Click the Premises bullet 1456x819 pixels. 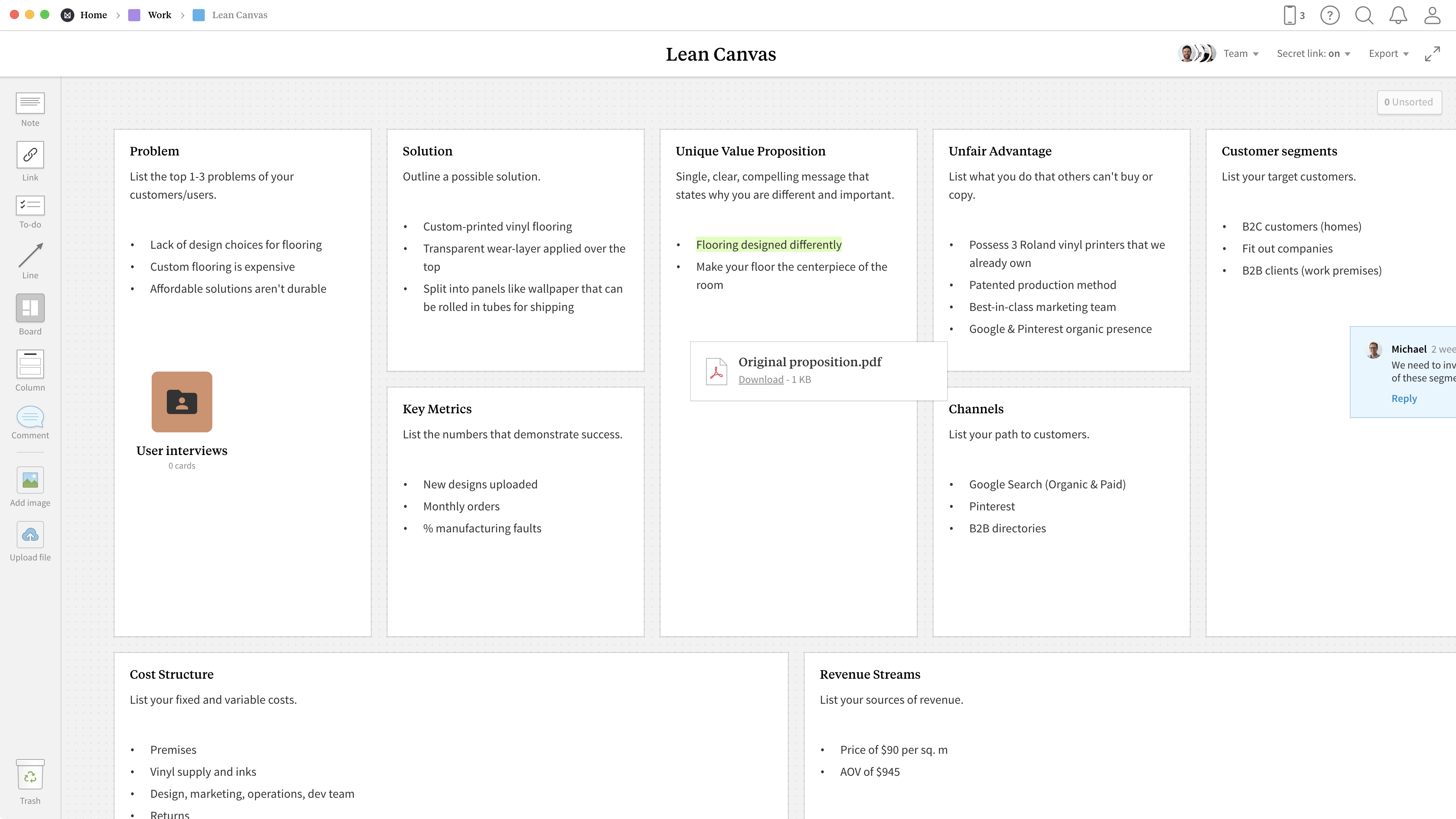tap(173, 750)
